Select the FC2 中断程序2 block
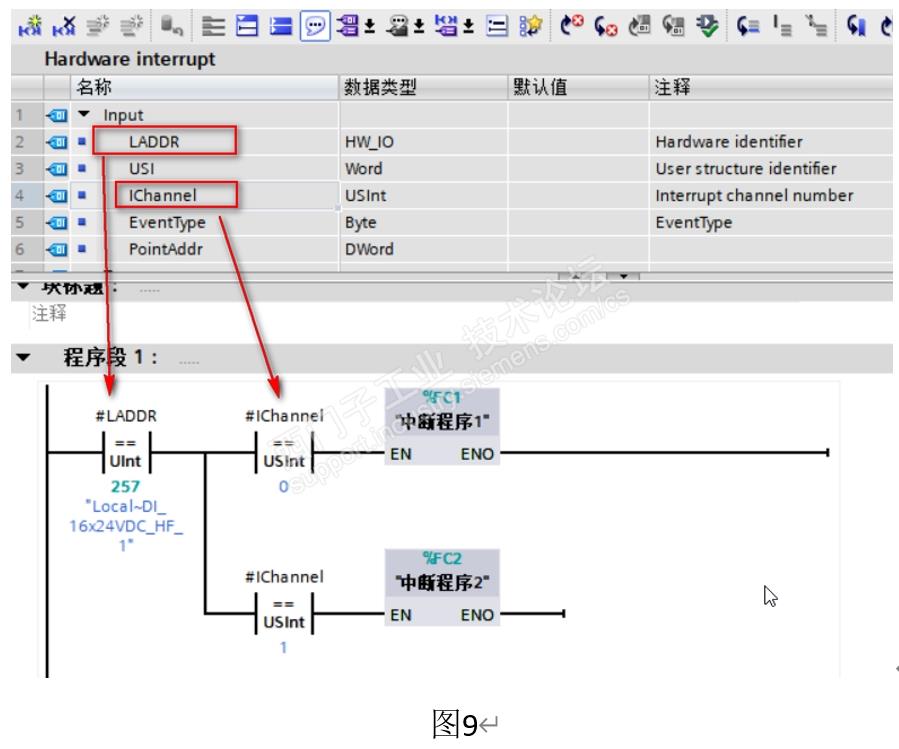This screenshot has height=749, width=899. click(442, 587)
